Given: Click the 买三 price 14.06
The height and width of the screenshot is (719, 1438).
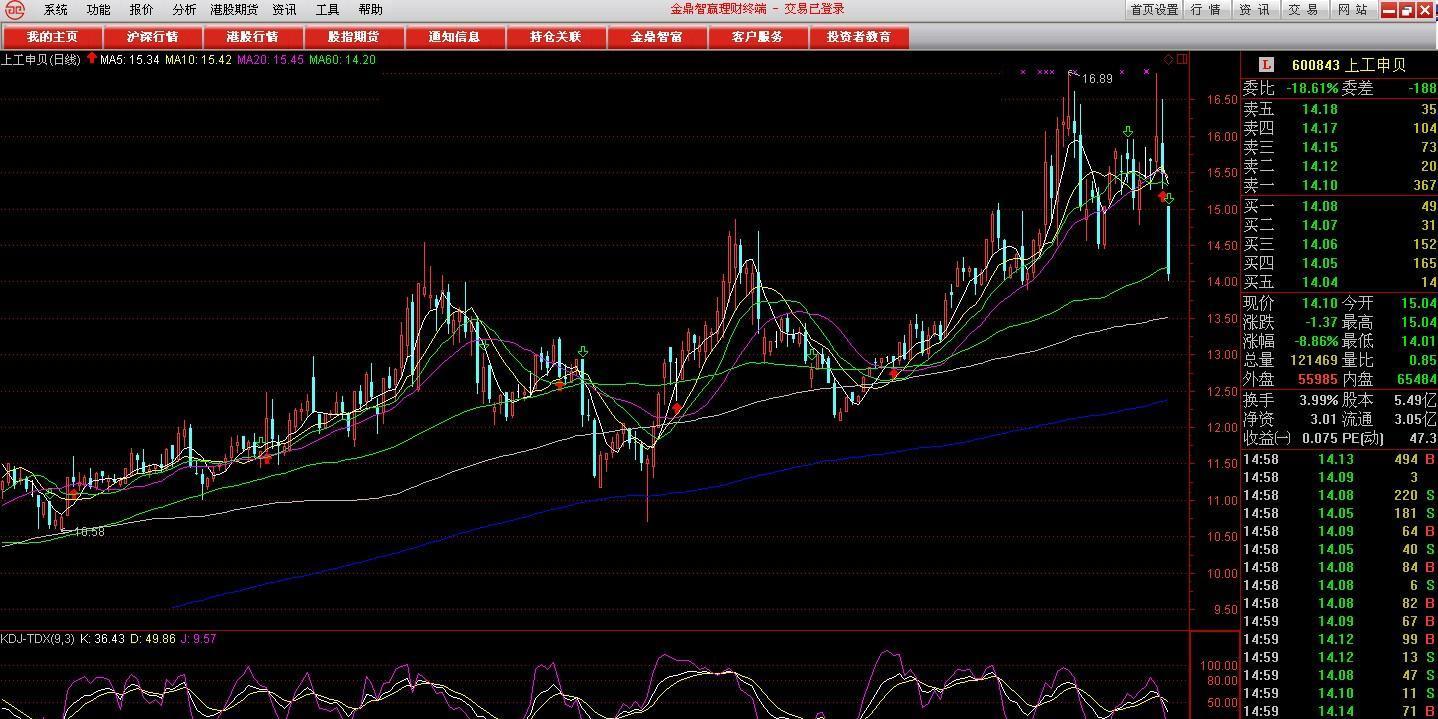Looking at the screenshot, I should click(x=1319, y=244).
